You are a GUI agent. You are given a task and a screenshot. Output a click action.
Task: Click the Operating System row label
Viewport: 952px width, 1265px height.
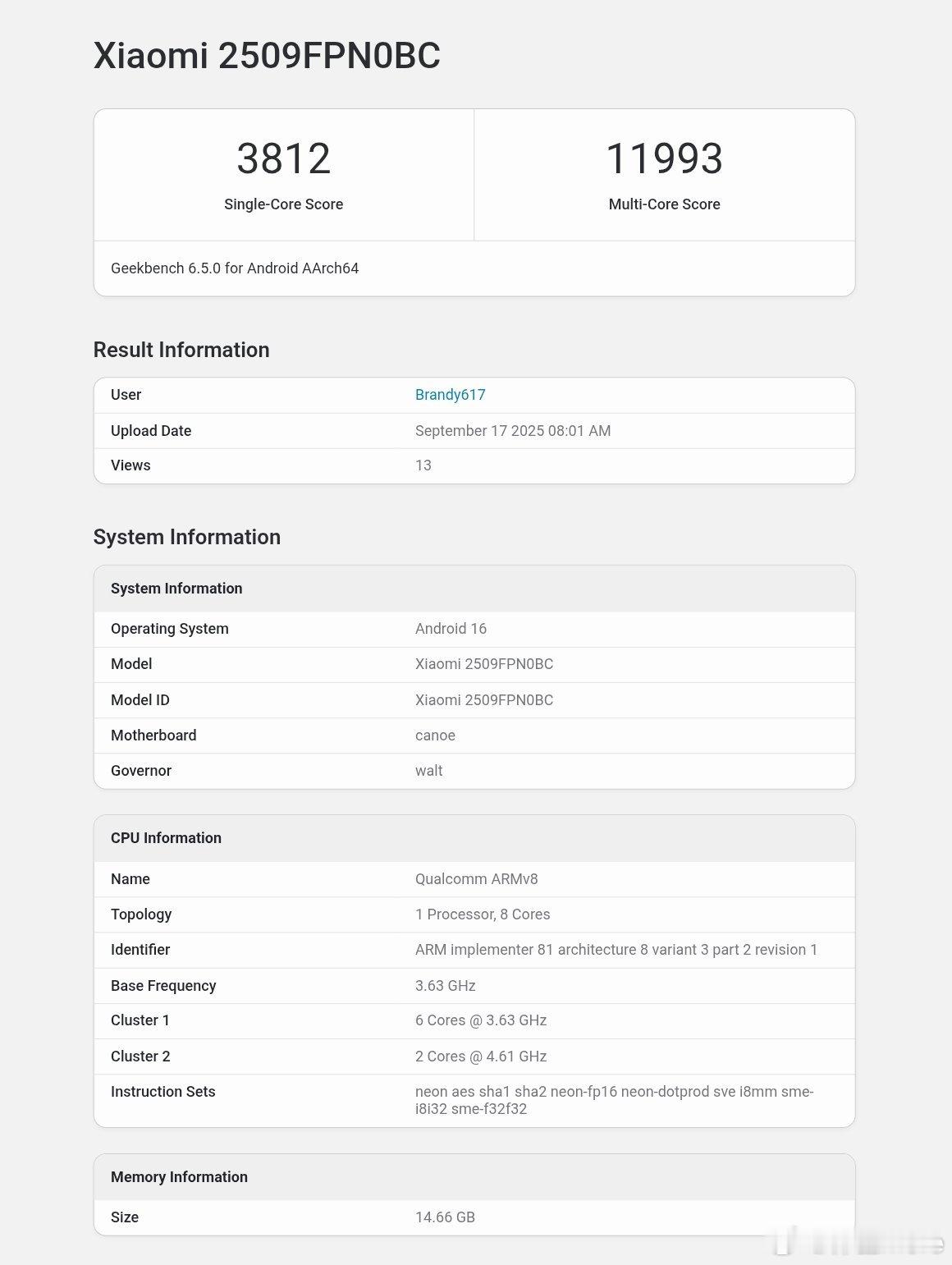click(x=170, y=629)
